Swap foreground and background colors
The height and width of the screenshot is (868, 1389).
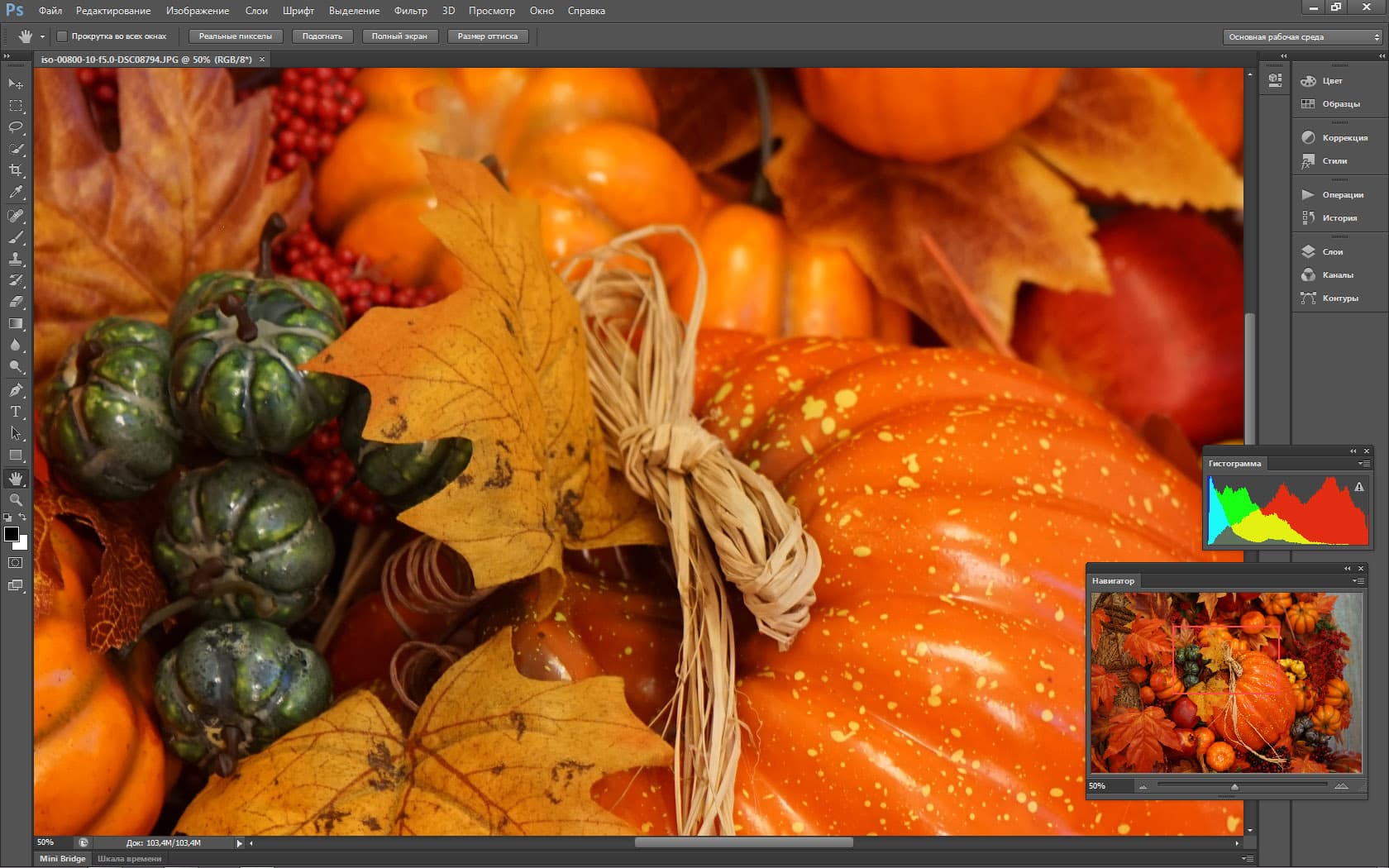pyautogui.click(x=22, y=517)
